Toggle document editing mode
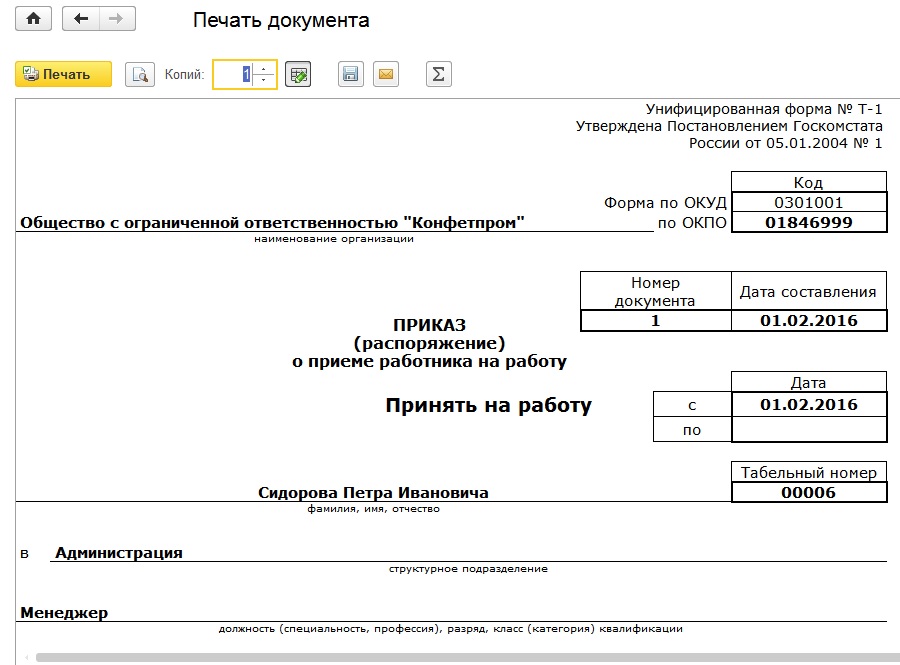Screen dimensions: 900x665 (x=298, y=74)
